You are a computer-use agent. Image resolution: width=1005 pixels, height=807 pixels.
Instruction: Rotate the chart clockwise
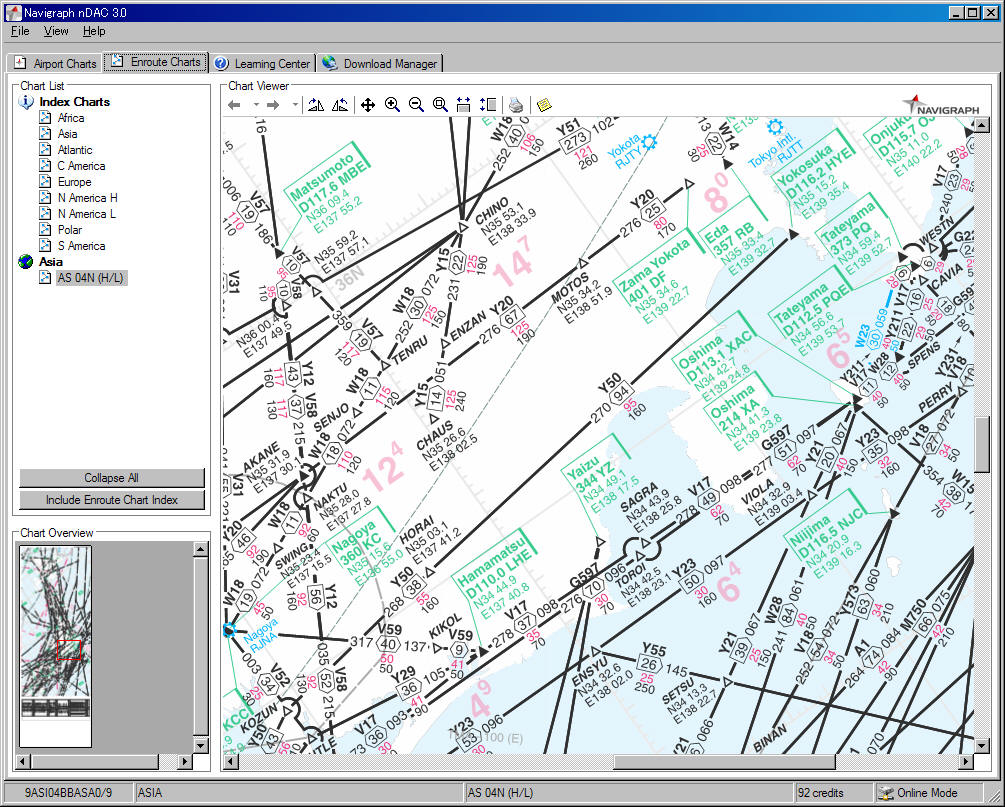click(316, 105)
